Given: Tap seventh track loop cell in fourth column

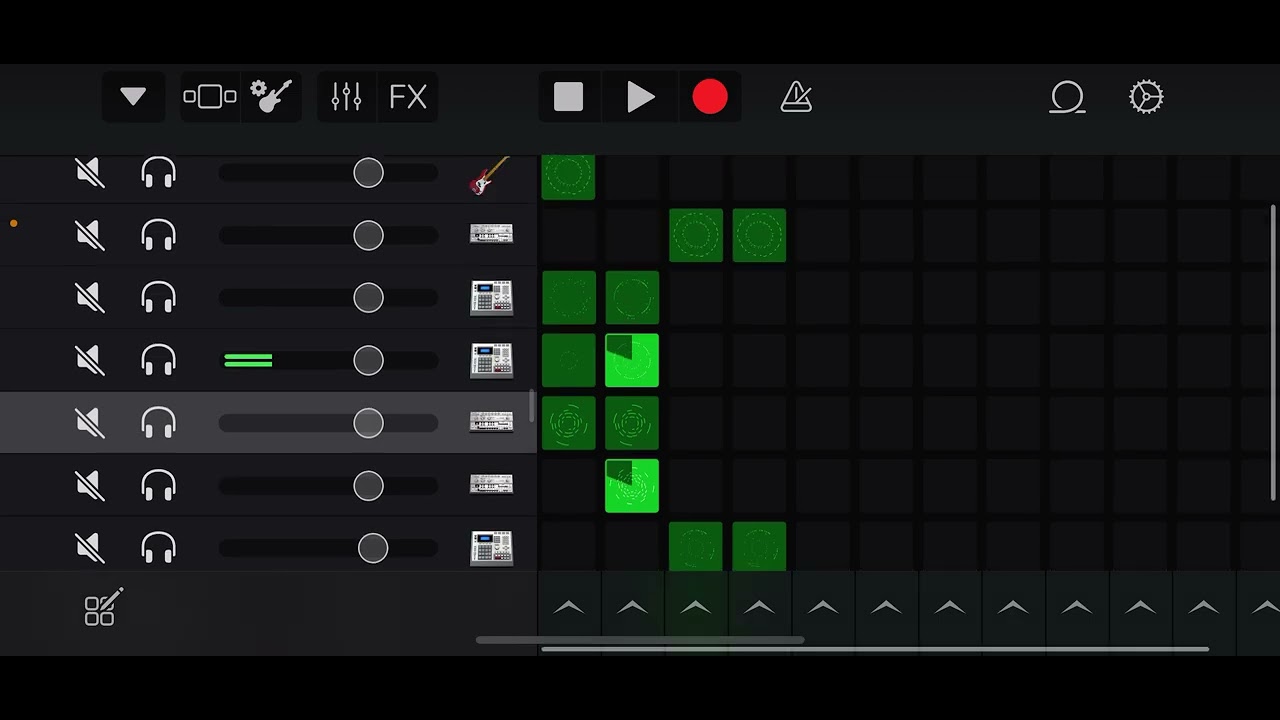Looking at the screenshot, I should (x=759, y=547).
